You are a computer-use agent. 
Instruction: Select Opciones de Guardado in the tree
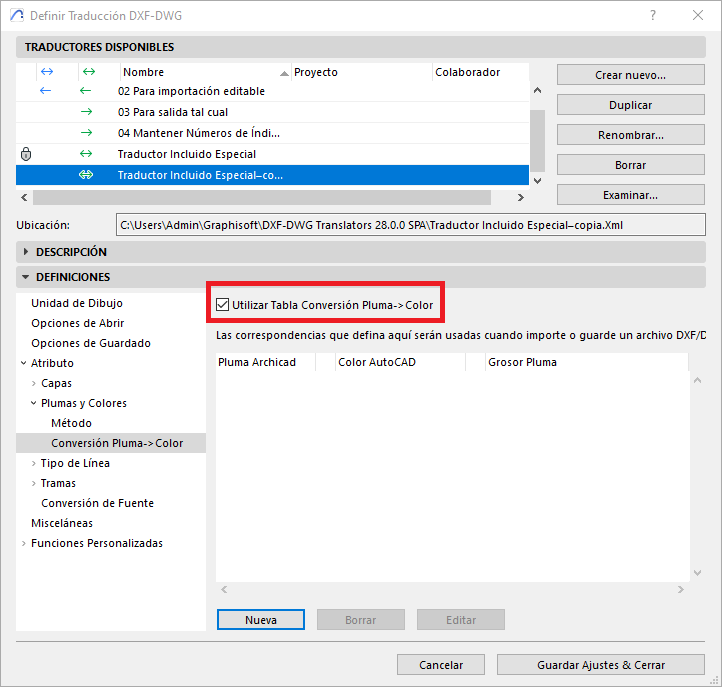point(91,343)
